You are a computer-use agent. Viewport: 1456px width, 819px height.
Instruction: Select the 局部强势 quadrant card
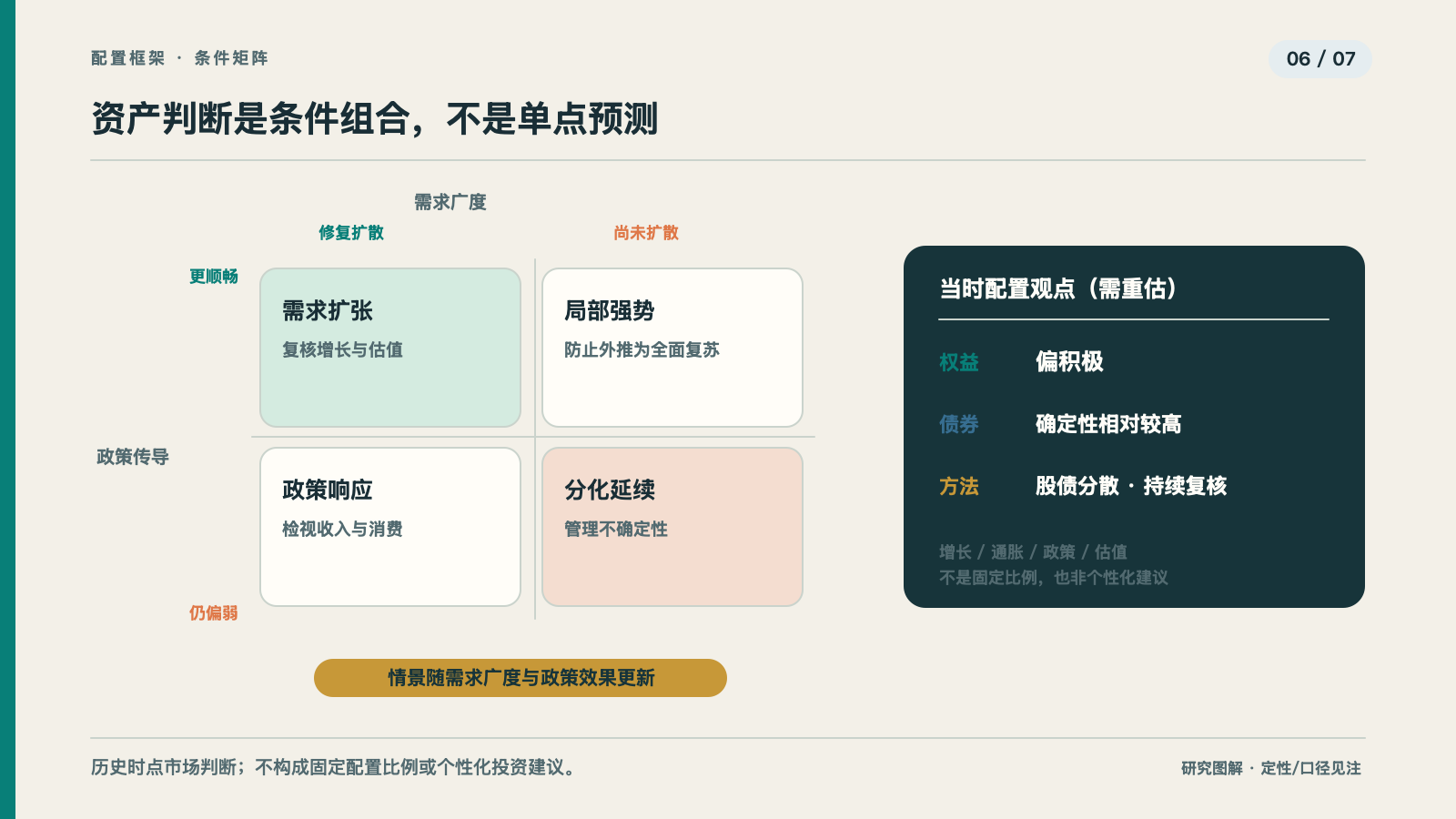pyautogui.click(x=672, y=348)
